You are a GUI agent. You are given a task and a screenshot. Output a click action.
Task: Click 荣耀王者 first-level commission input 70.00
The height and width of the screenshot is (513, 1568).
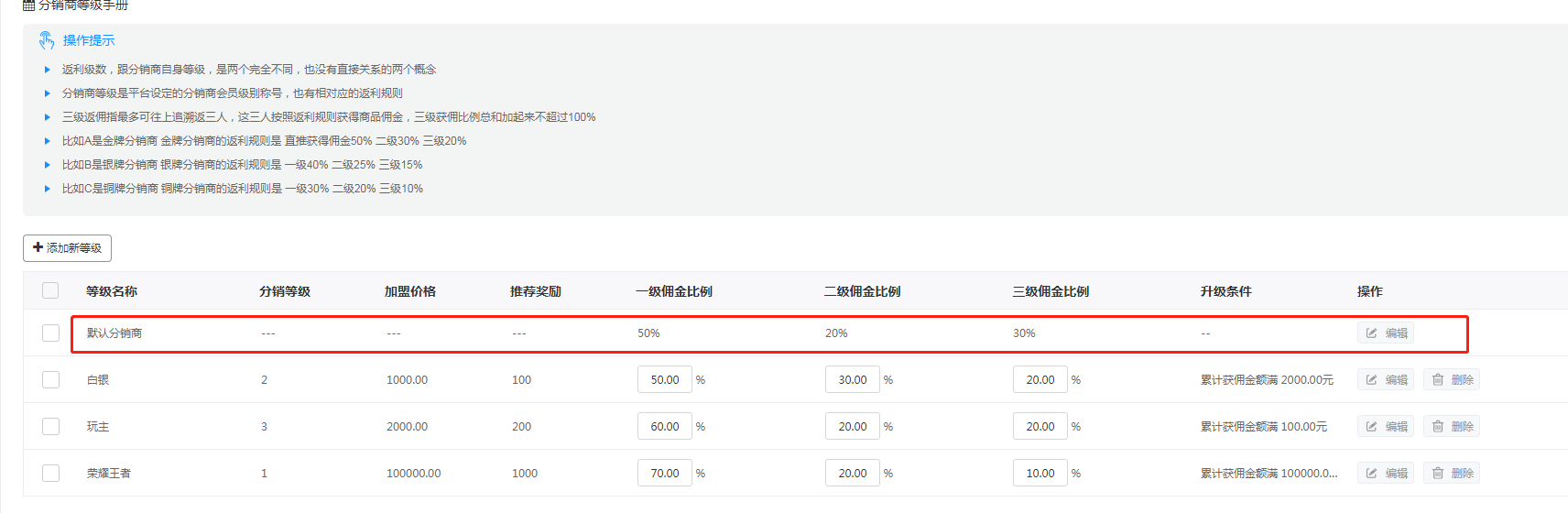(x=665, y=474)
